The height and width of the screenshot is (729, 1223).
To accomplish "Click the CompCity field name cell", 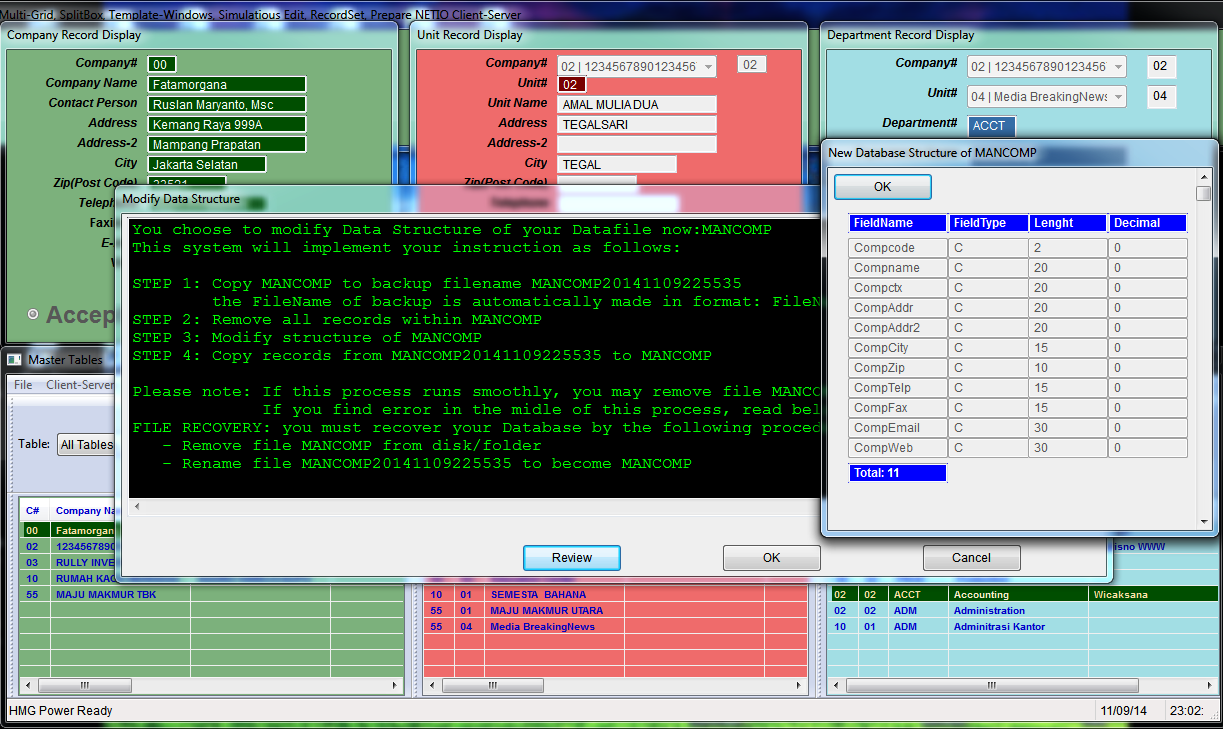I will 897,348.
